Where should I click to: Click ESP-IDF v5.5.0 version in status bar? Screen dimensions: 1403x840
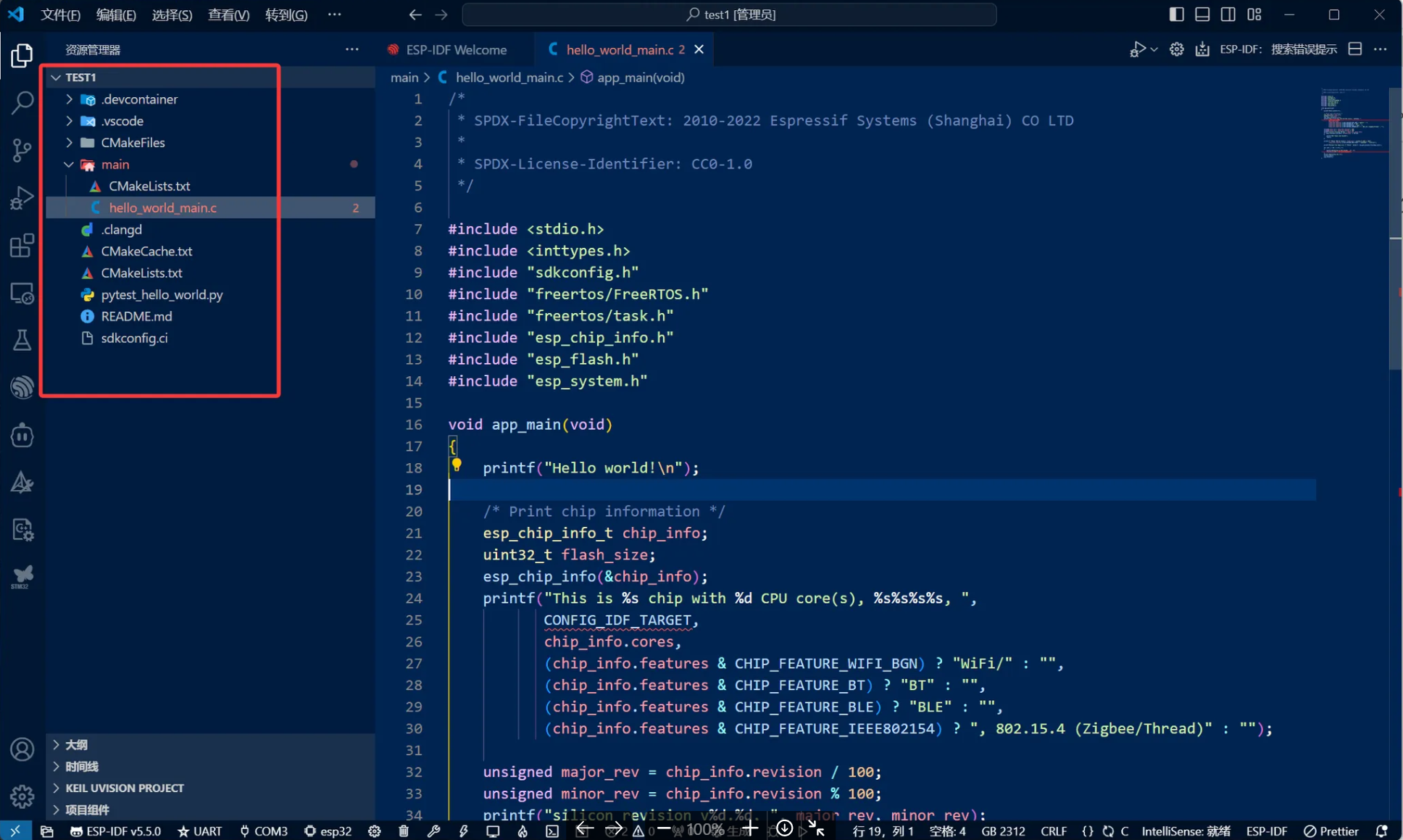click(x=116, y=831)
